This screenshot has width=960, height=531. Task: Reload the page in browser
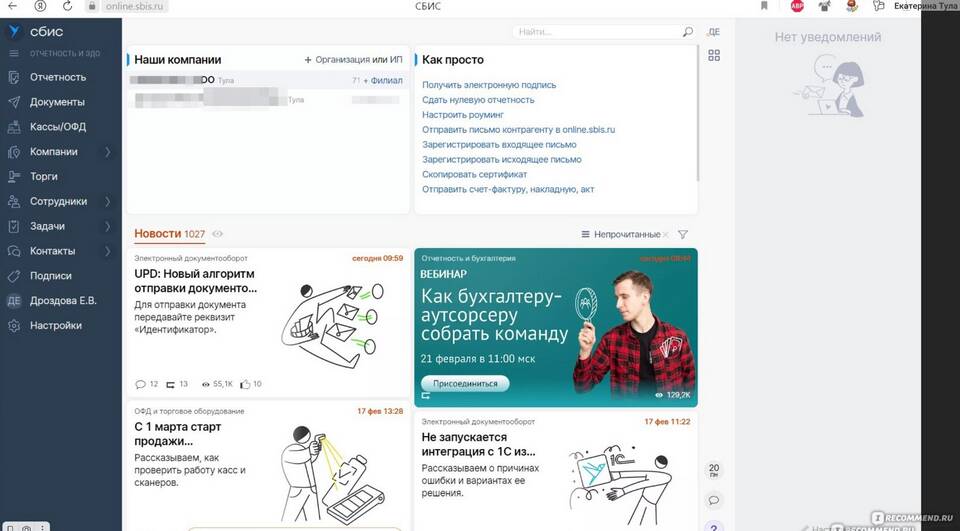(x=67, y=6)
